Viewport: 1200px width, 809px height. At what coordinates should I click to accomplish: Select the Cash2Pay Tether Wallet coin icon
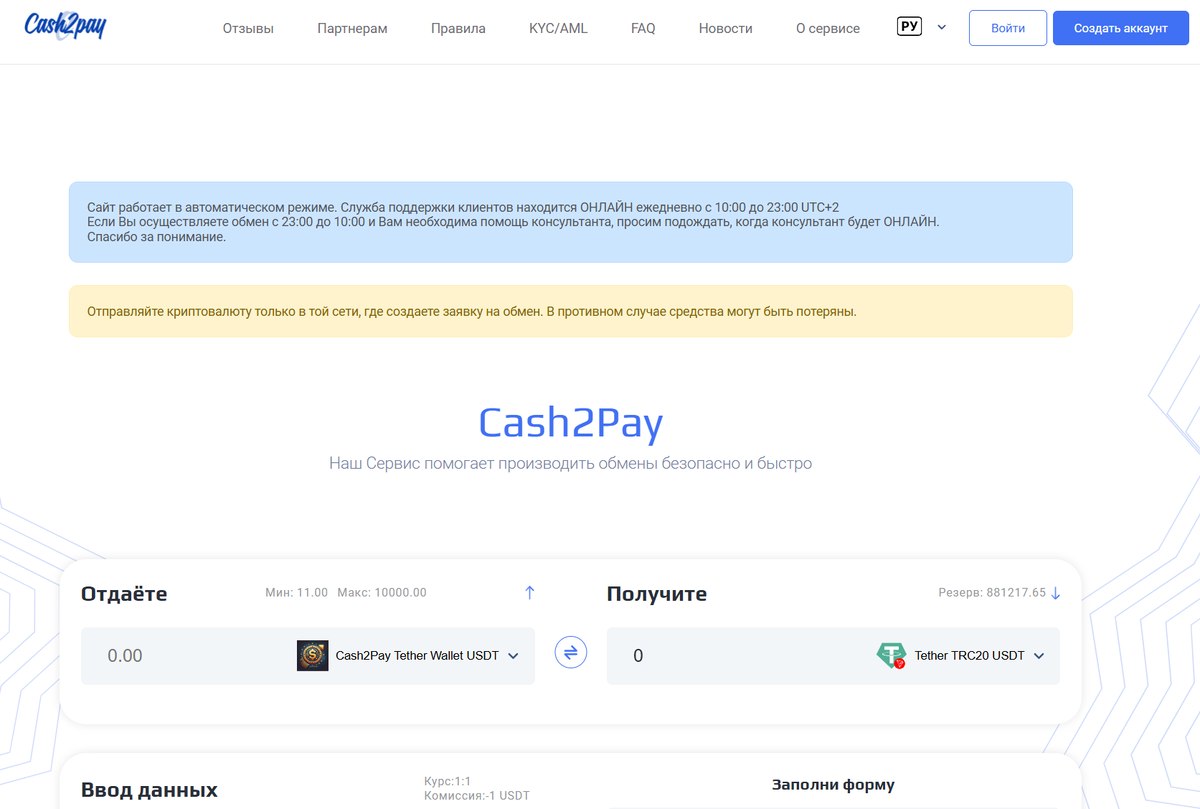312,655
